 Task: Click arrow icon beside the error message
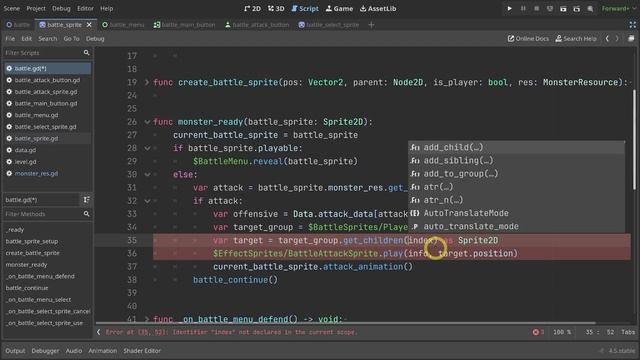point(98,332)
